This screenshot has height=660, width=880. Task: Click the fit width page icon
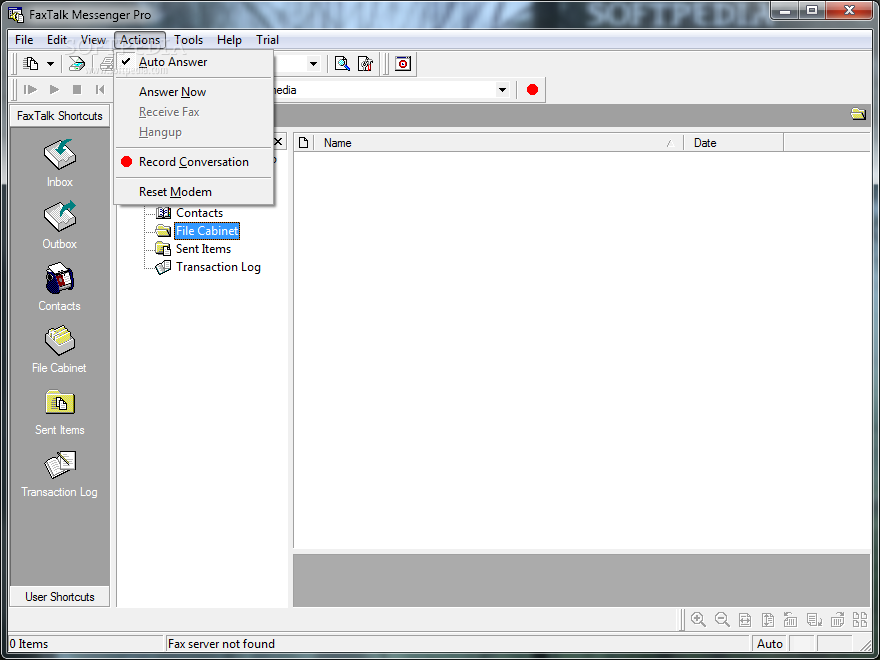[x=745, y=620]
